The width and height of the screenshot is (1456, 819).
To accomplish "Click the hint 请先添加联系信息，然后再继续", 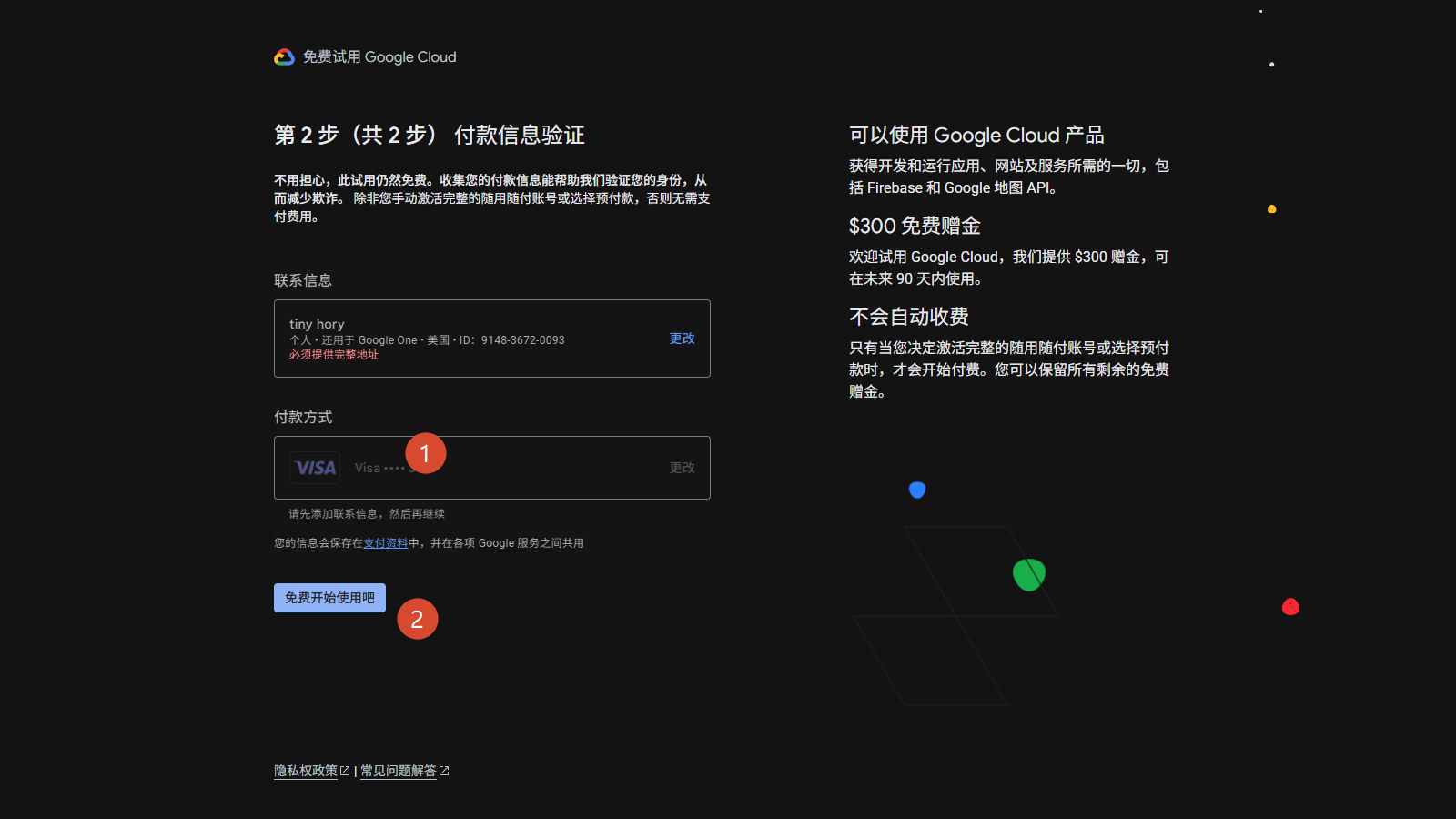I will click(367, 514).
